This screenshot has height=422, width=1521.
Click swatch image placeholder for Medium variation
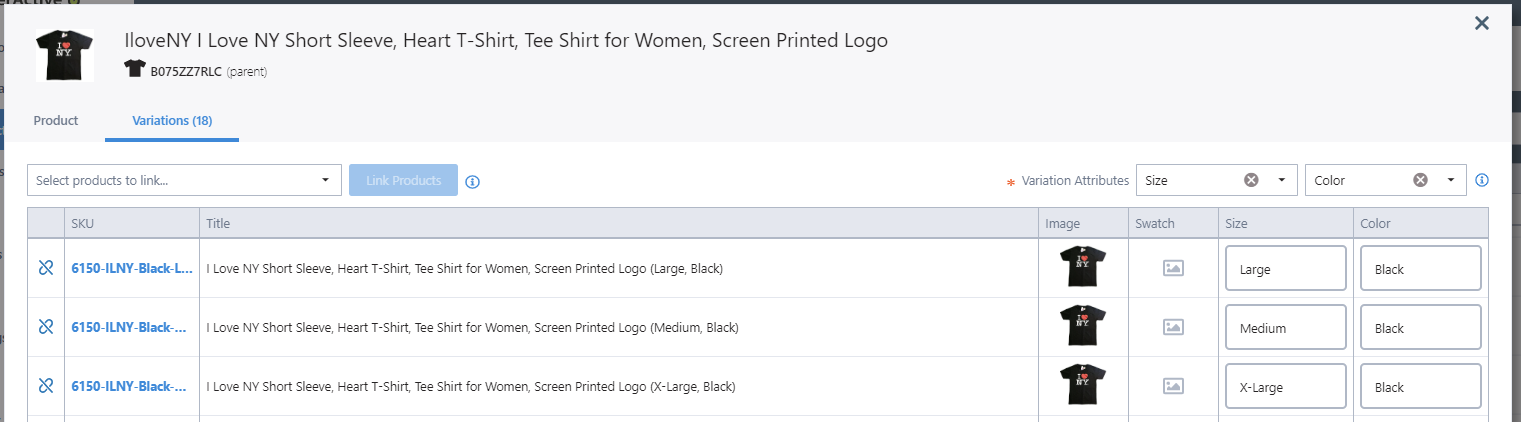pyautogui.click(x=1173, y=327)
